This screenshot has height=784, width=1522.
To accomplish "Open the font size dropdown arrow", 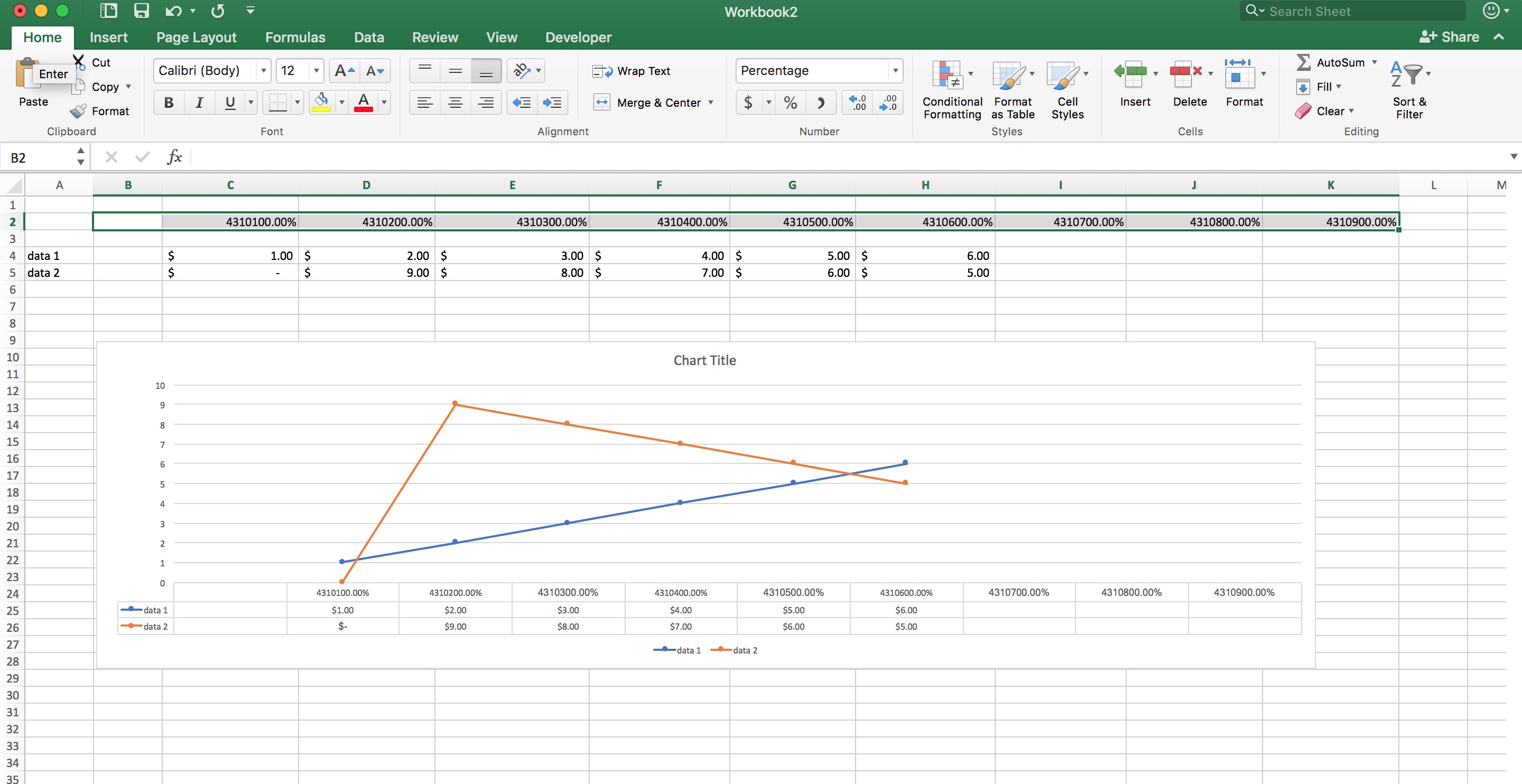I will (316, 71).
